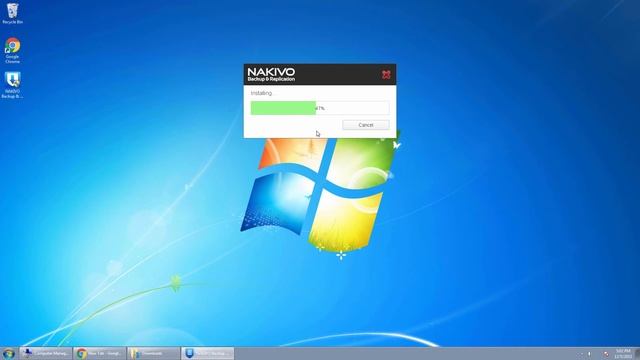Open the Downloads folder taskbar button

[153, 353]
